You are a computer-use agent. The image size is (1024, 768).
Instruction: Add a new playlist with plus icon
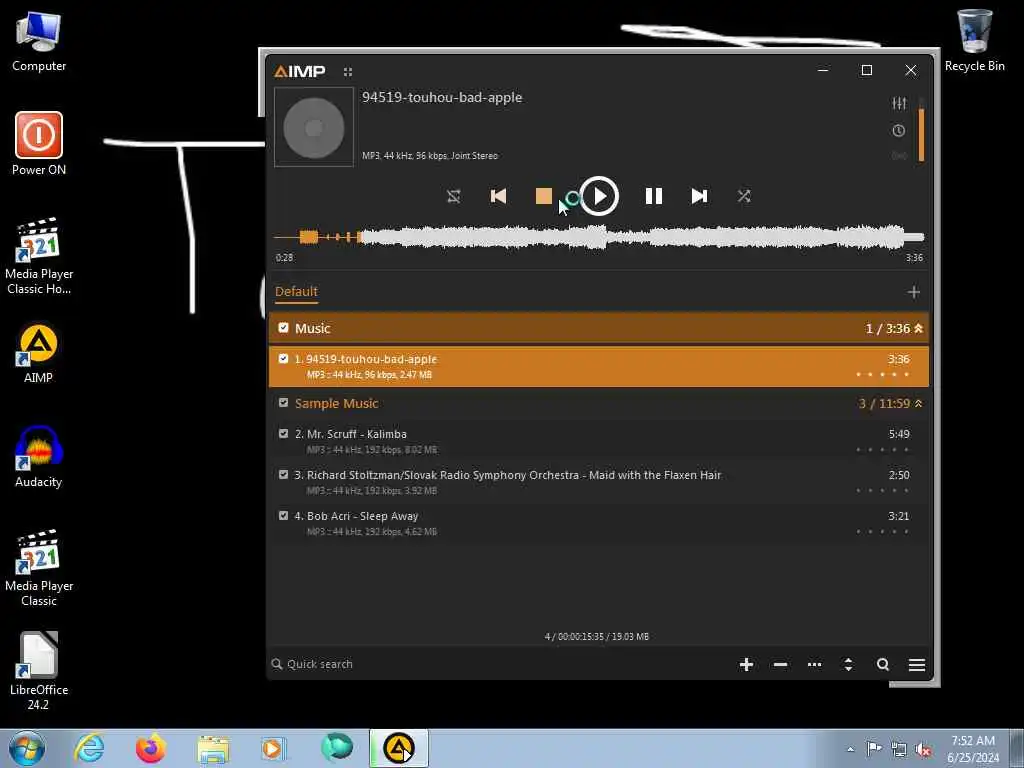pos(914,292)
